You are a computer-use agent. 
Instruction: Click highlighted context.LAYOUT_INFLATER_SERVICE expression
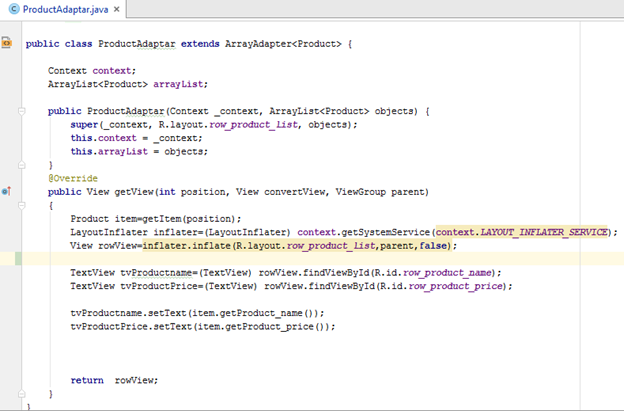coord(521,232)
